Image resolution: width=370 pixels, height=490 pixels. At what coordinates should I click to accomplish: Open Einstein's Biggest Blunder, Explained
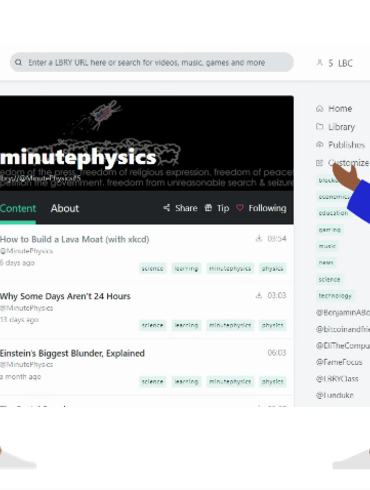coord(72,353)
